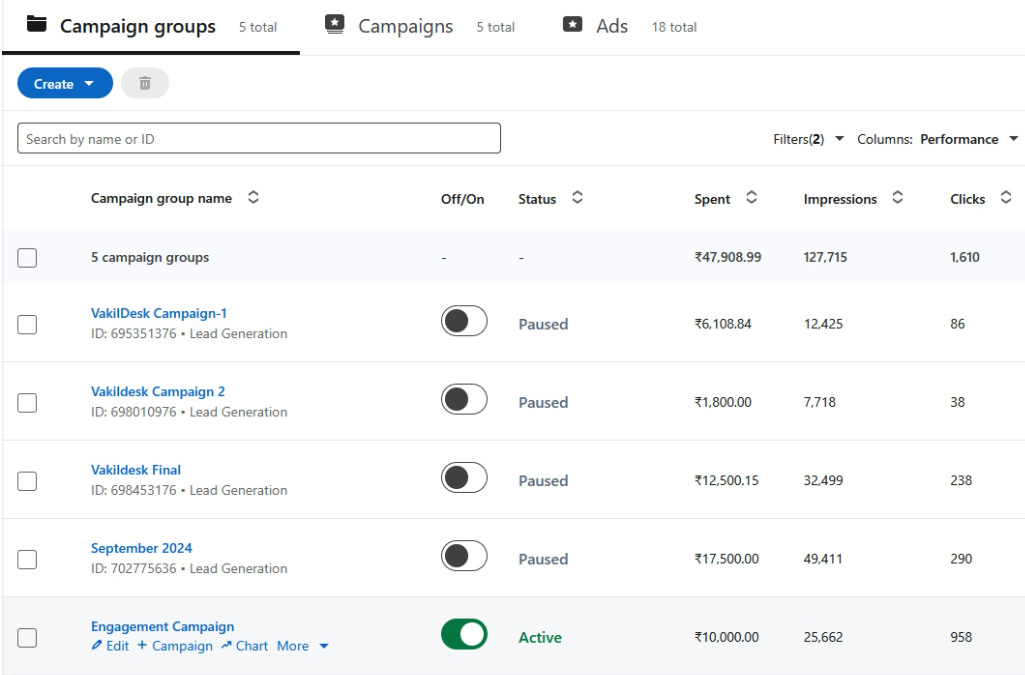Sort the Clicks column

click(1005, 198)
